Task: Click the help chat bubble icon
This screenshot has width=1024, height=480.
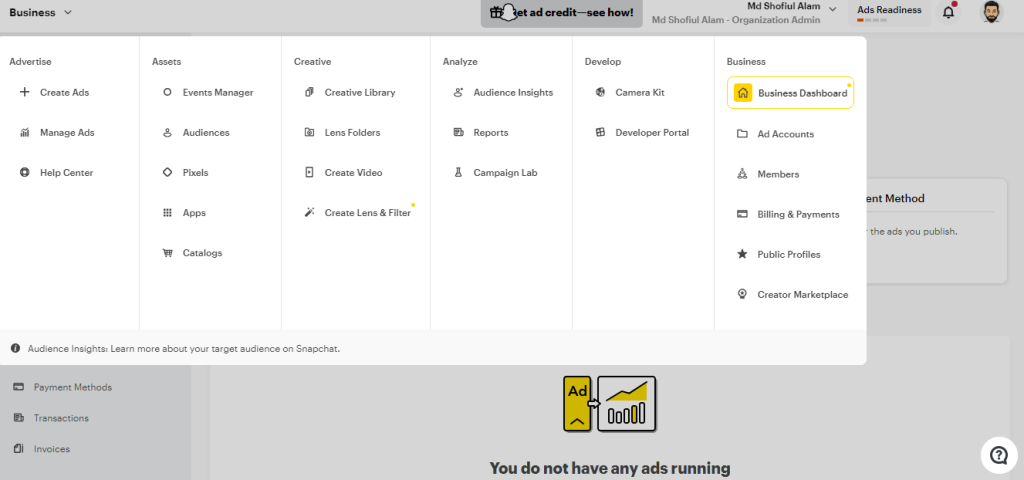Action: [997, 455]
